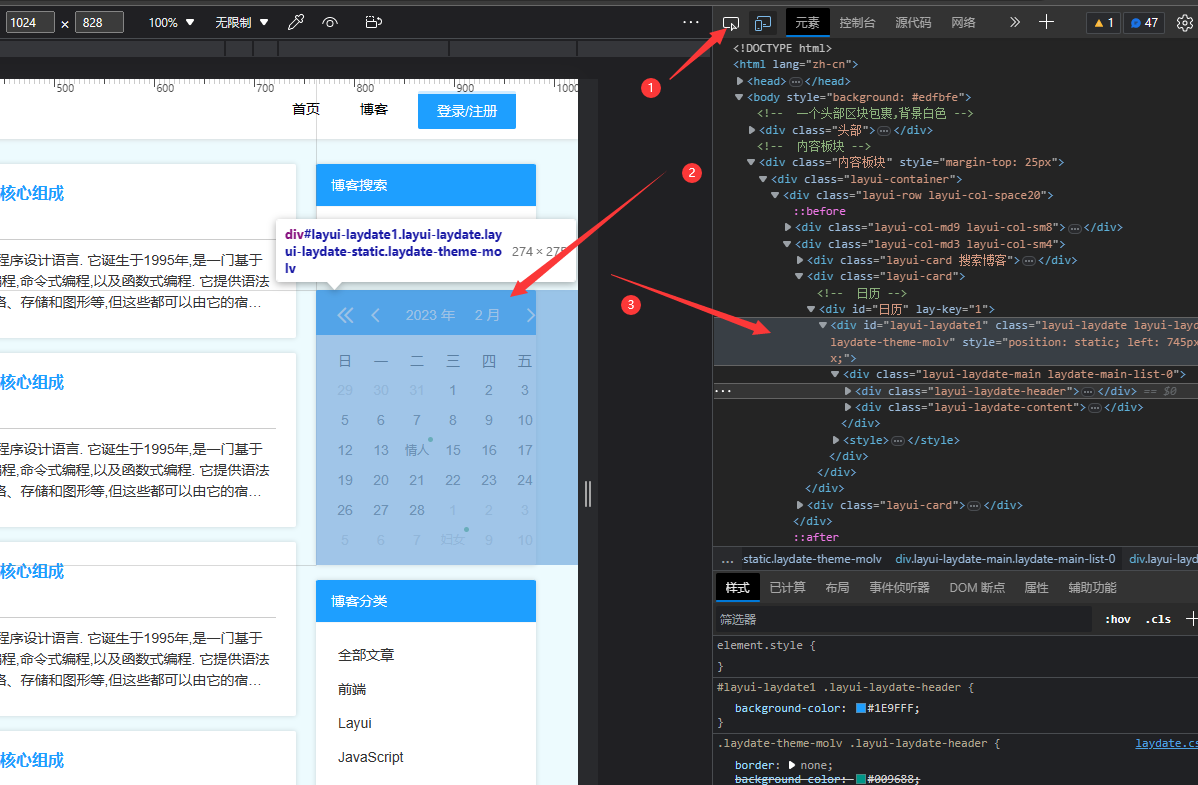Activate the inspect element picker icon
Viewport: 1198px width, 785px height.
(731, 23)
